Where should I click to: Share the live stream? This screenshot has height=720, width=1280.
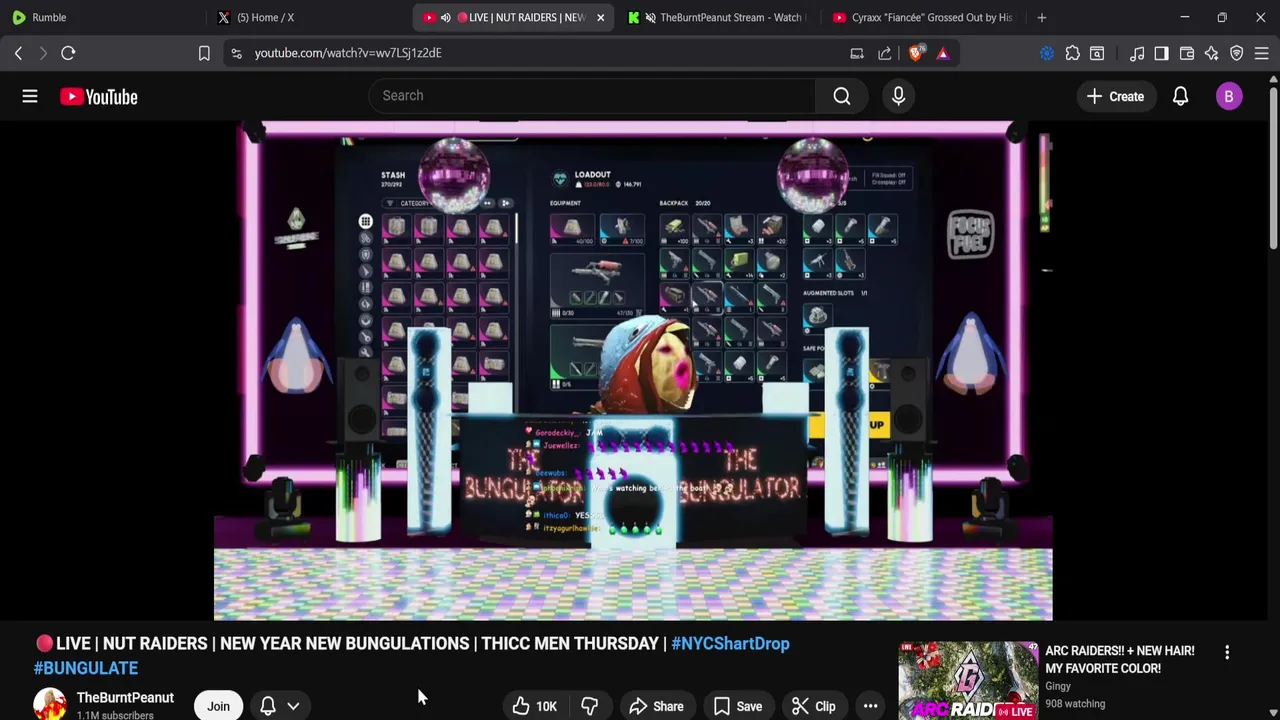(656, 706)
